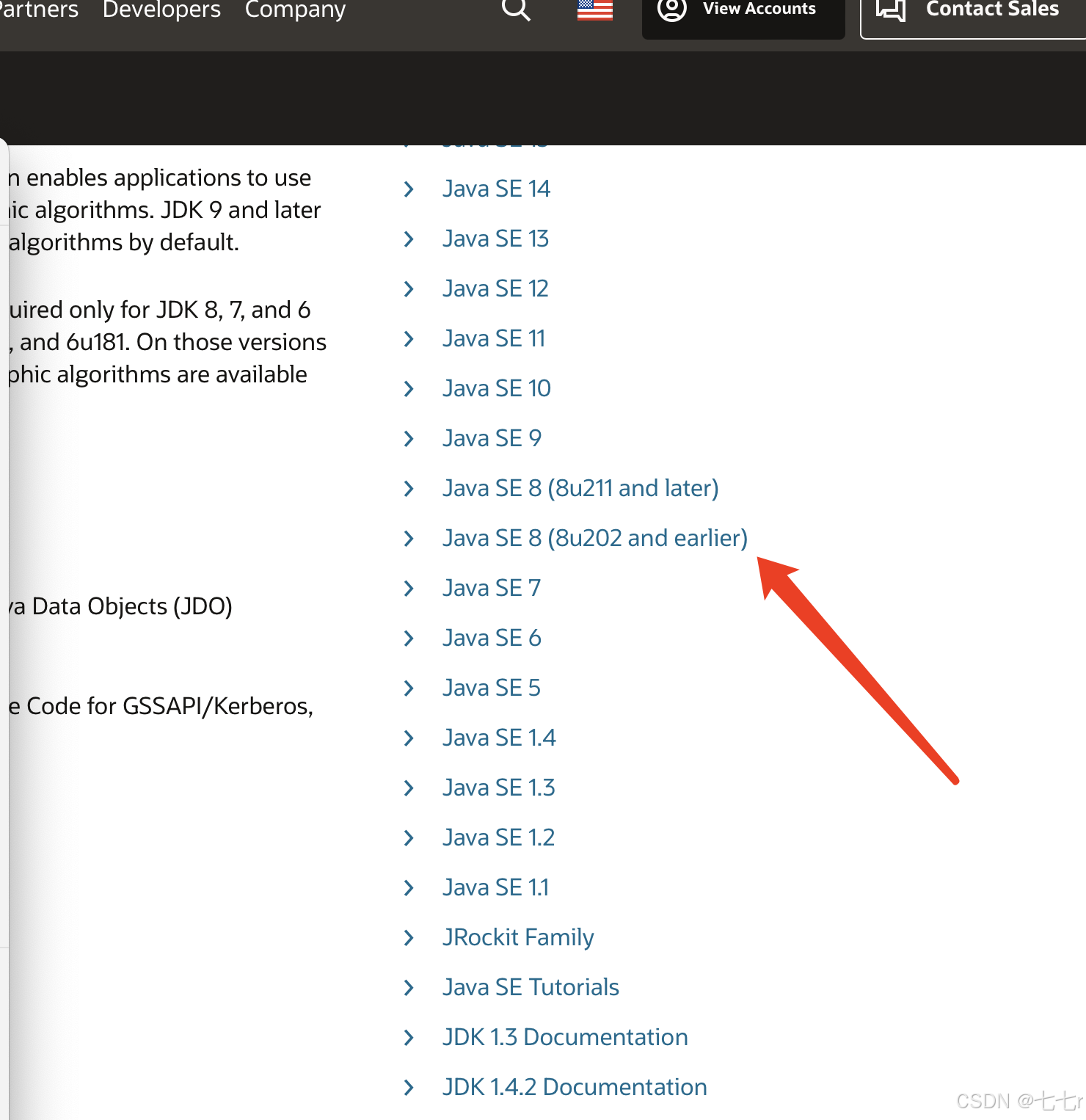Open the Java SE 7 link
1086x1120 pixels.
[x=492, y=588]
